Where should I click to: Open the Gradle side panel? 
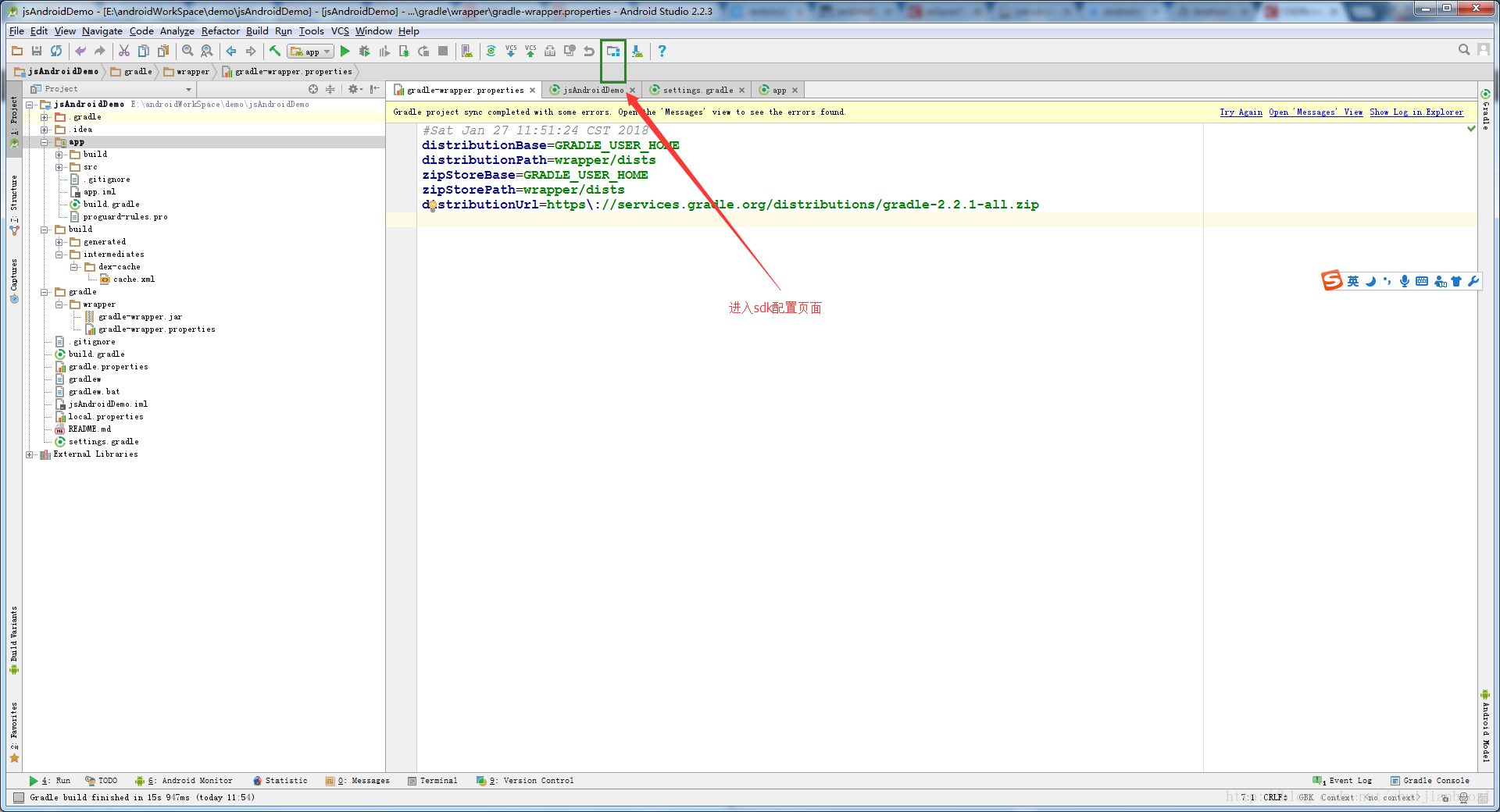coord(1486,110)
